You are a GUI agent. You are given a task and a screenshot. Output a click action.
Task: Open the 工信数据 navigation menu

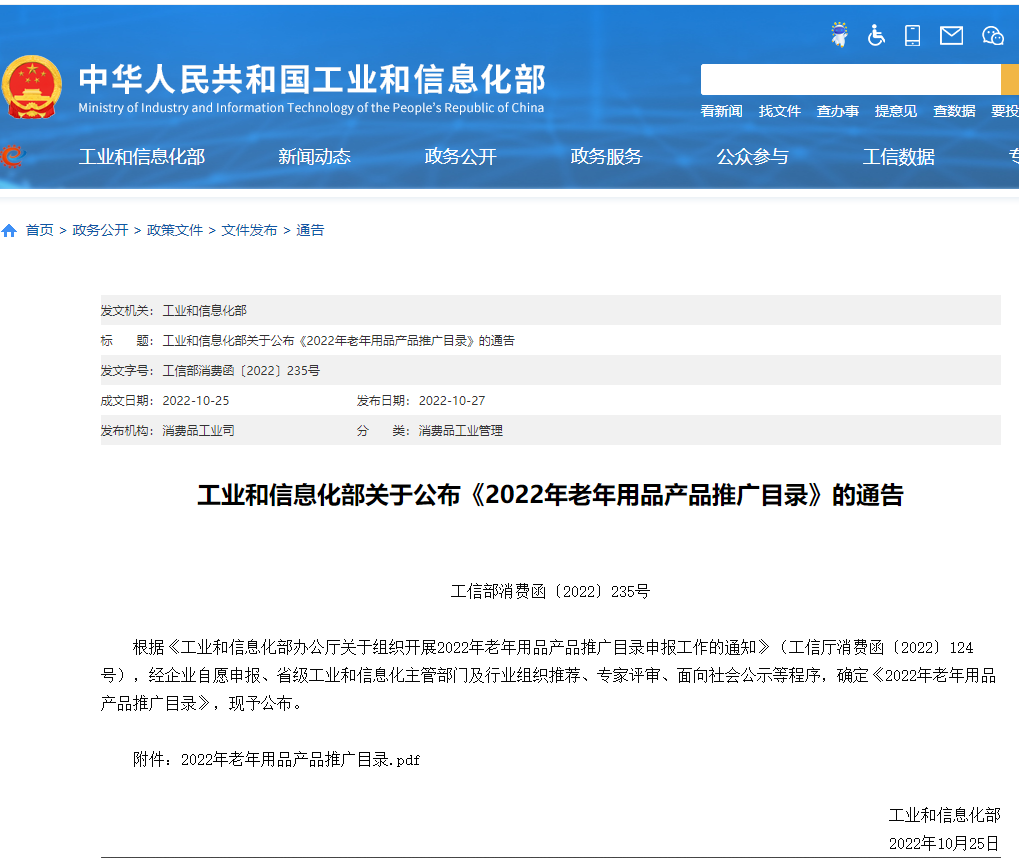pos(899,157)
